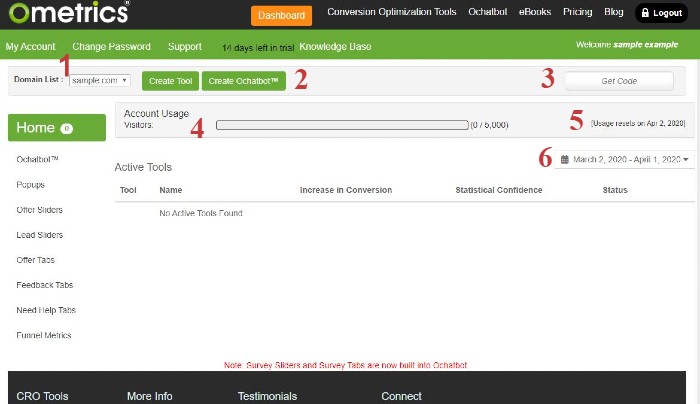
Task: Open Conversion Optimization Tools menu
Action: 392,12
